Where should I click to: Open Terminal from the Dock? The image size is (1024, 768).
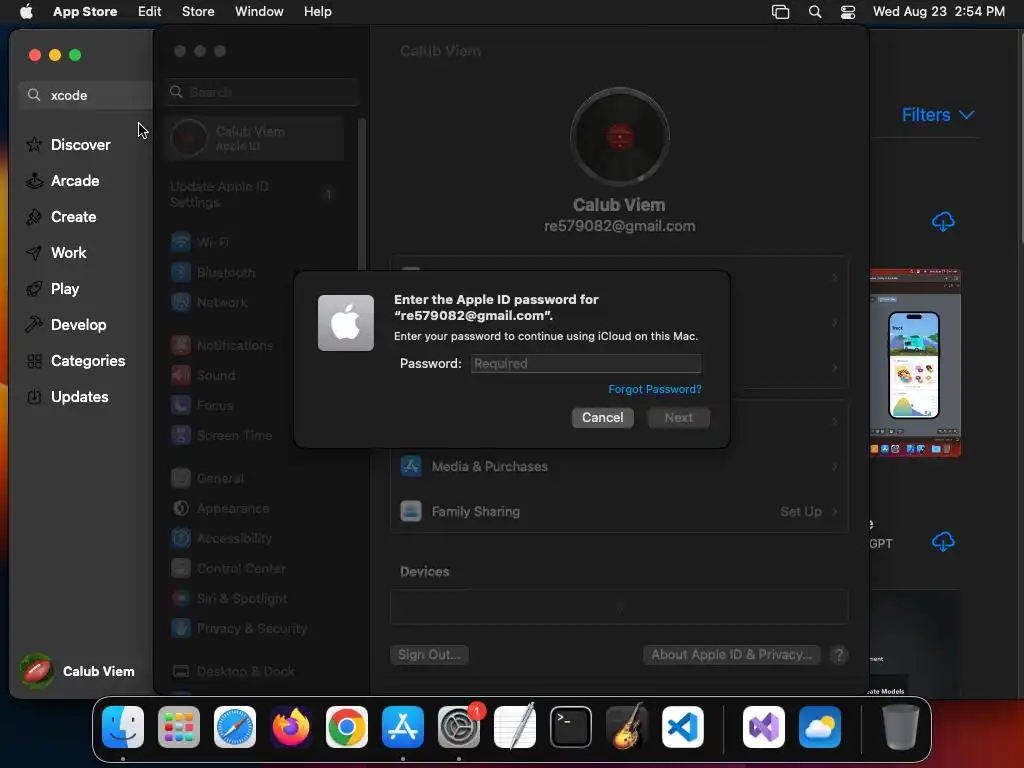(x=571, y=727)
